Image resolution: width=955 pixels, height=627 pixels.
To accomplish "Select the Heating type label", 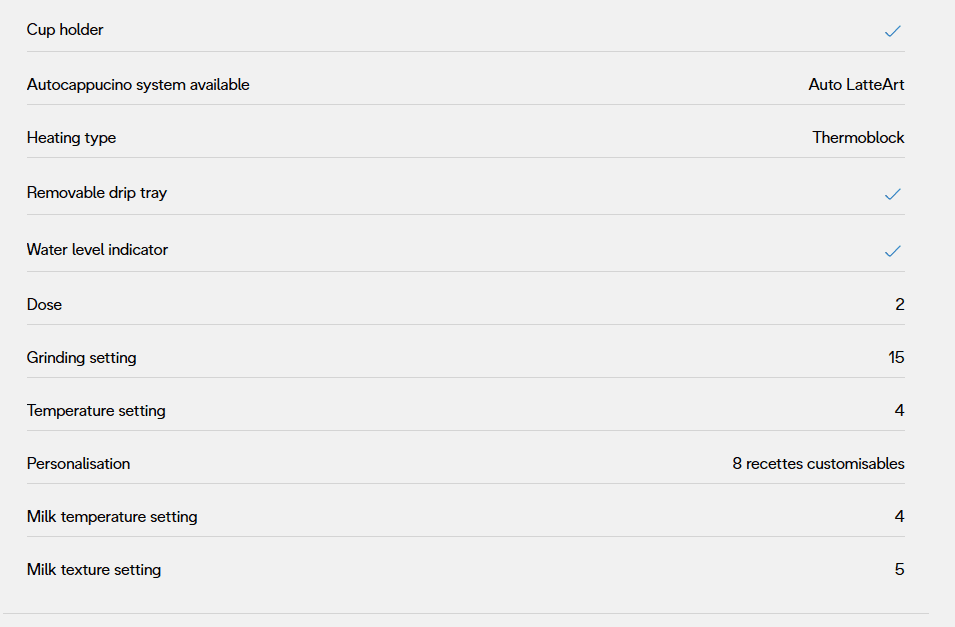I will coord(71,138).
